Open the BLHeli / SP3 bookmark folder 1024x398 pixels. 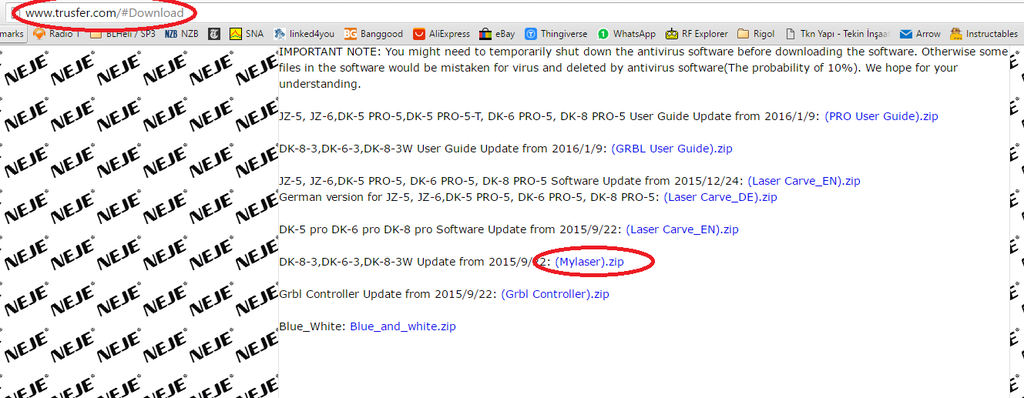coord(122,33)
